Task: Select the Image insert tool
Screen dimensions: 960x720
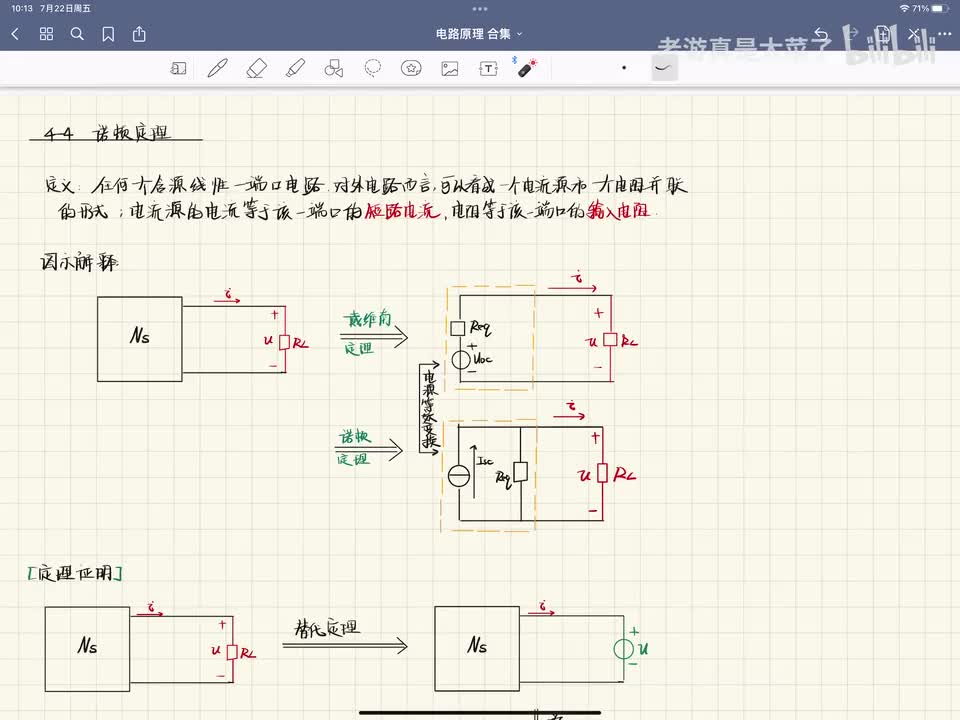Action: click(450, 69)
